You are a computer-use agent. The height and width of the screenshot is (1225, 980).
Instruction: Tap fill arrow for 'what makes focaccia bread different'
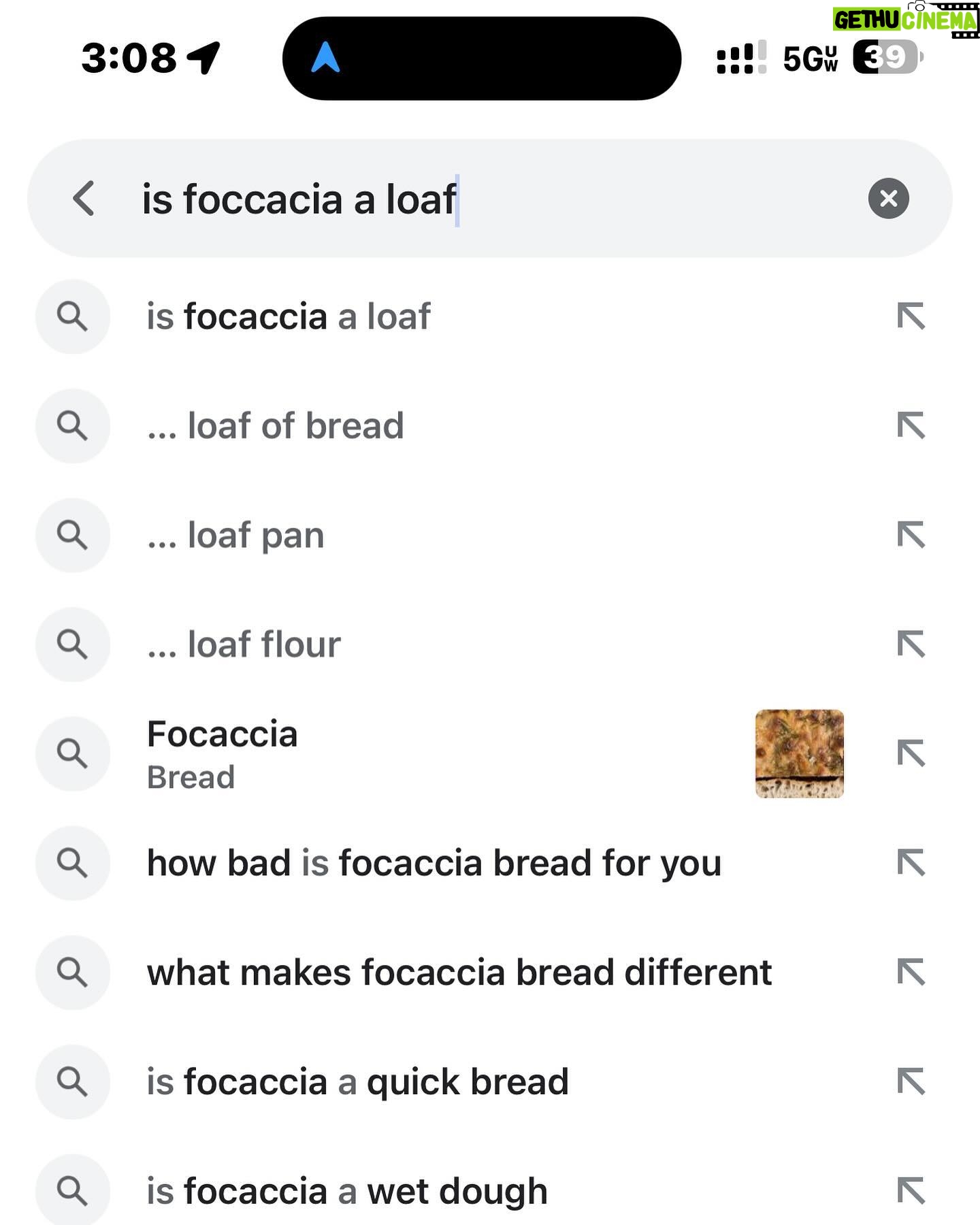911,973
